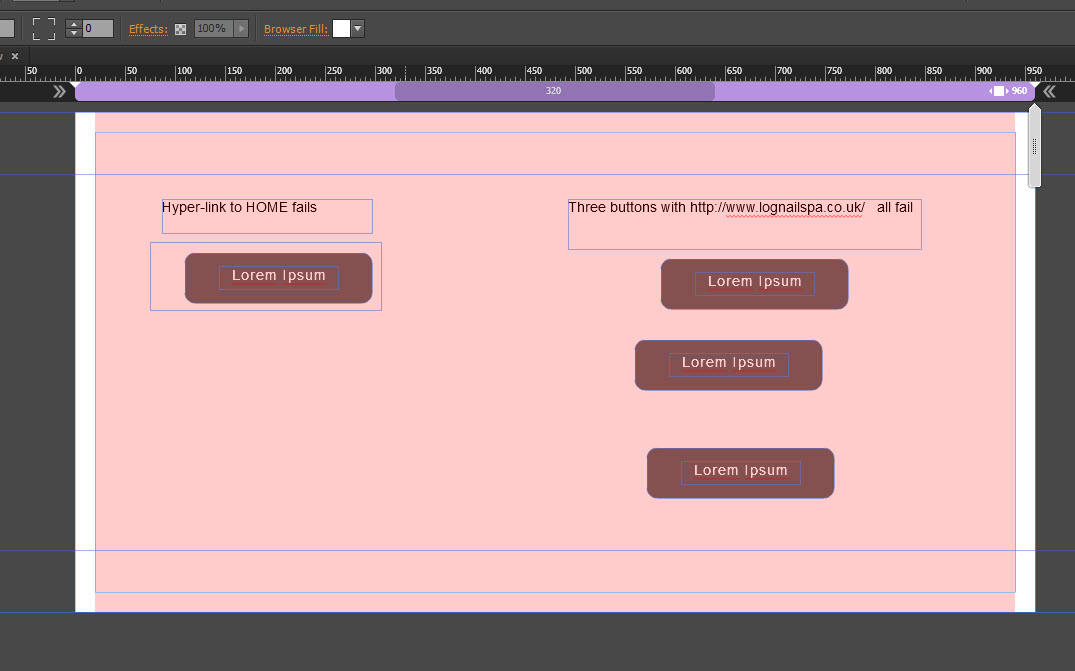Select the "Hyper-link to HOME fails" text
Image resolution: width=1075 pixels, height=671 pixels.
point(239,207)
